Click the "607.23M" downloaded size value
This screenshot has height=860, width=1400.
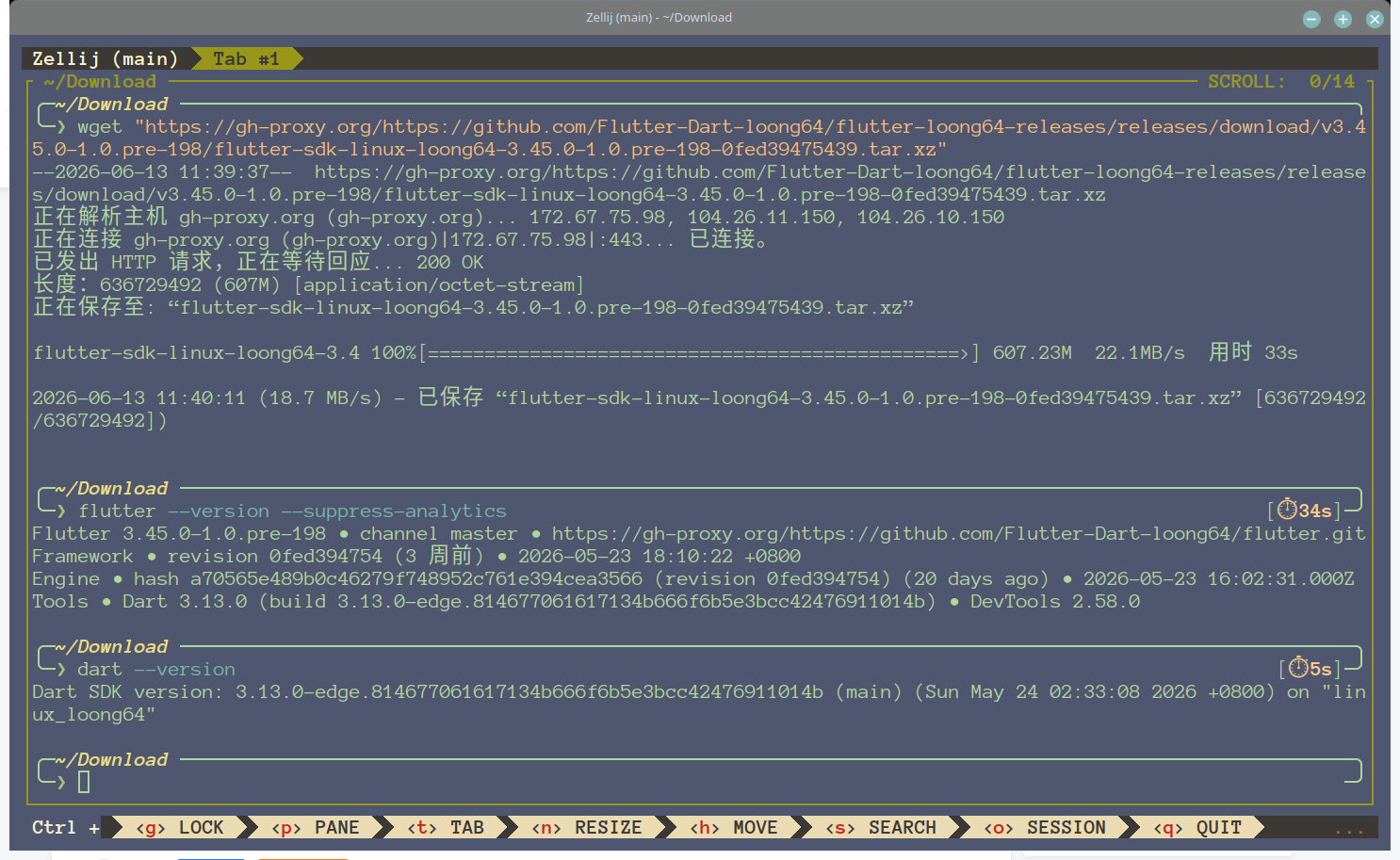pyautogui.click(x=1033, y=353)
